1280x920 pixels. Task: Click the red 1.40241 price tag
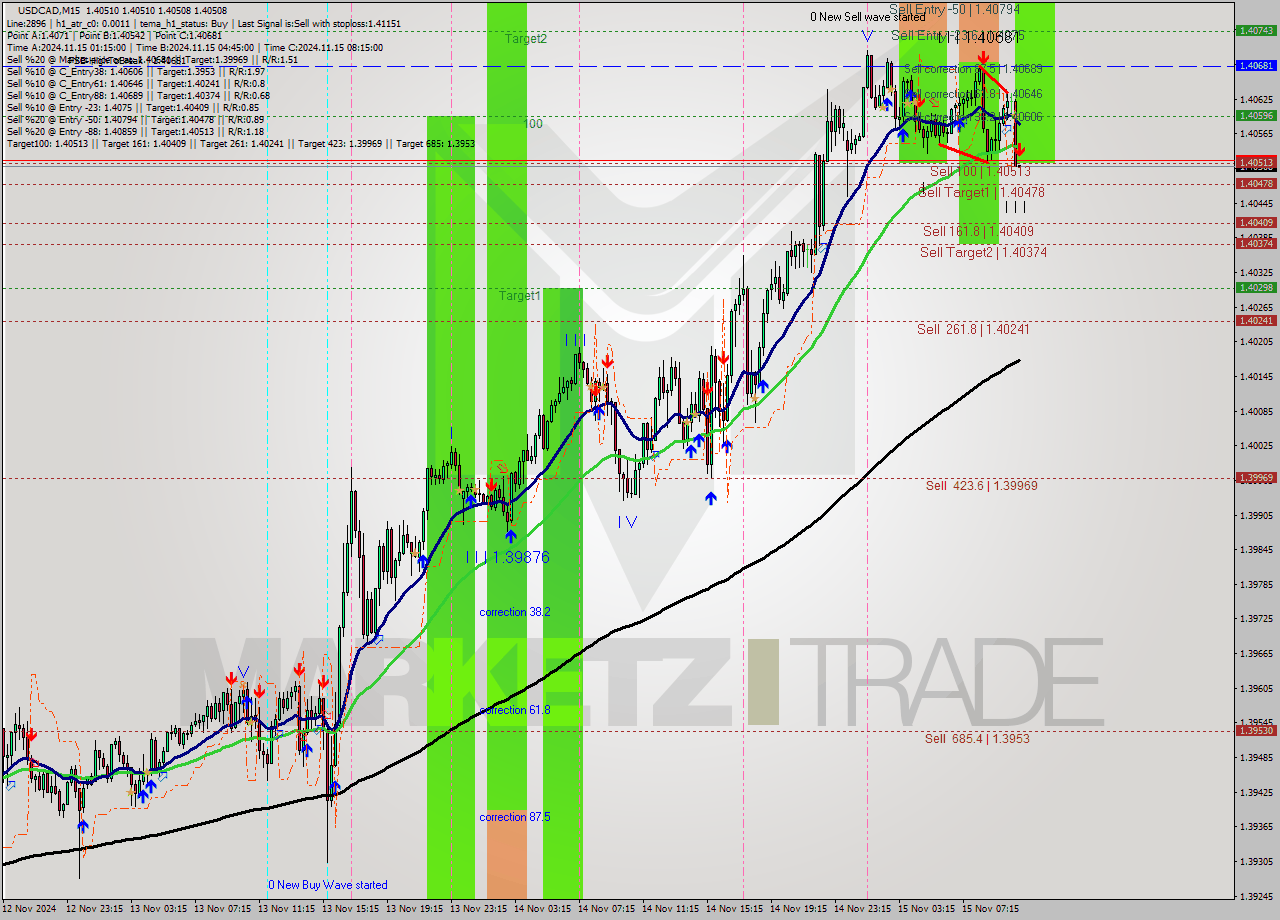click(x=1255, y=320)
